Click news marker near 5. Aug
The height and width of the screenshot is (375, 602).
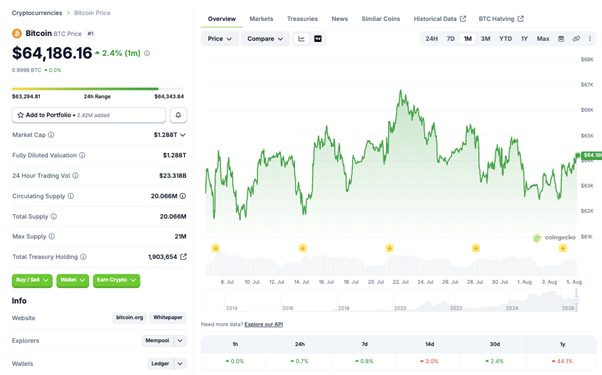563,248
